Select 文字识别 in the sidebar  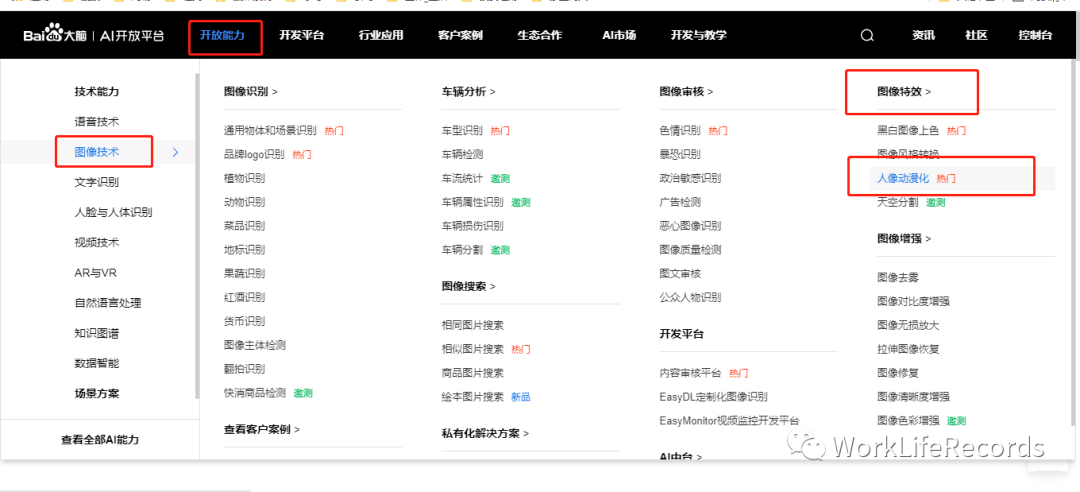pyautogui.click(x=97, y=182)
